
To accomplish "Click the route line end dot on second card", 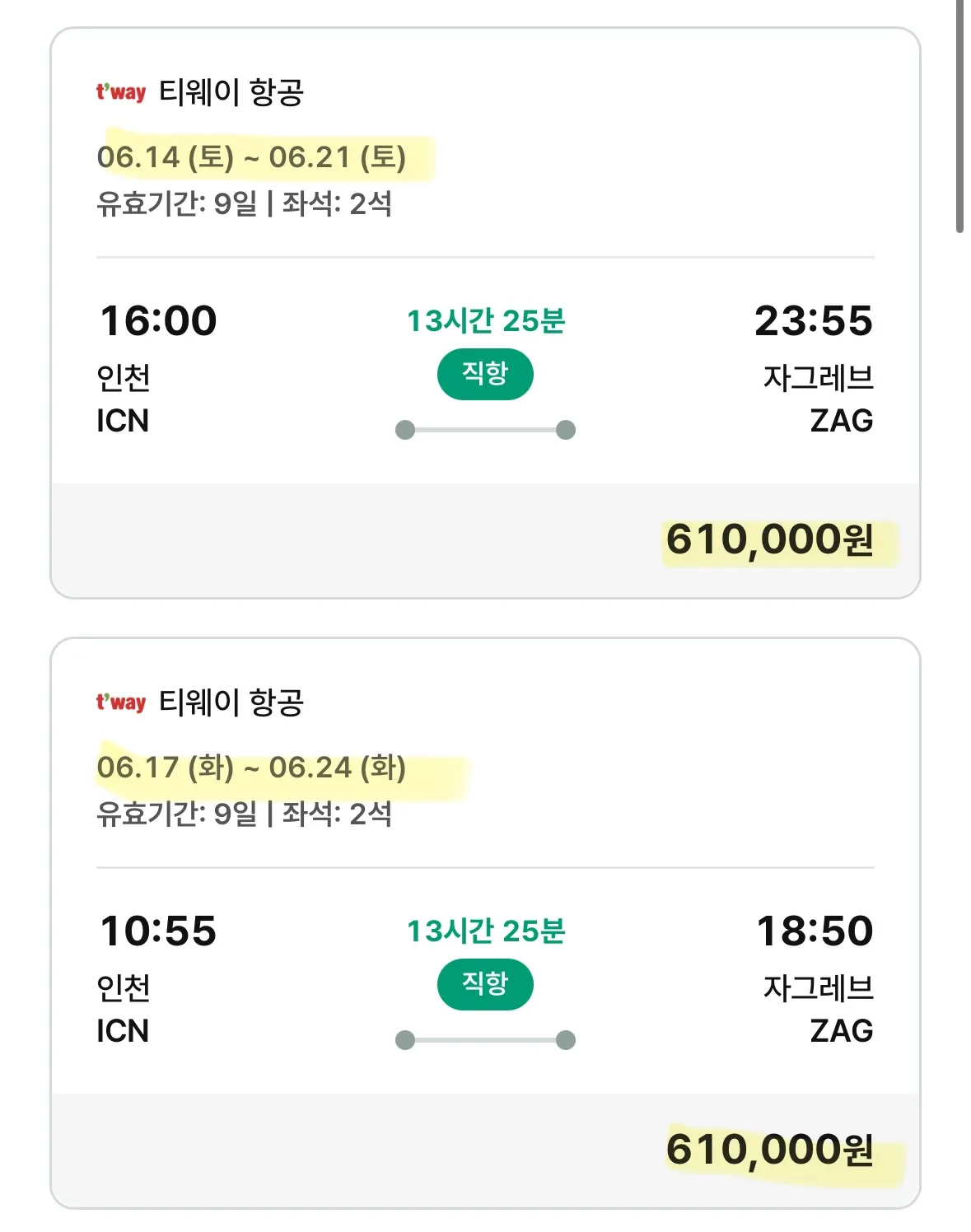I will tap(566, 1040).
